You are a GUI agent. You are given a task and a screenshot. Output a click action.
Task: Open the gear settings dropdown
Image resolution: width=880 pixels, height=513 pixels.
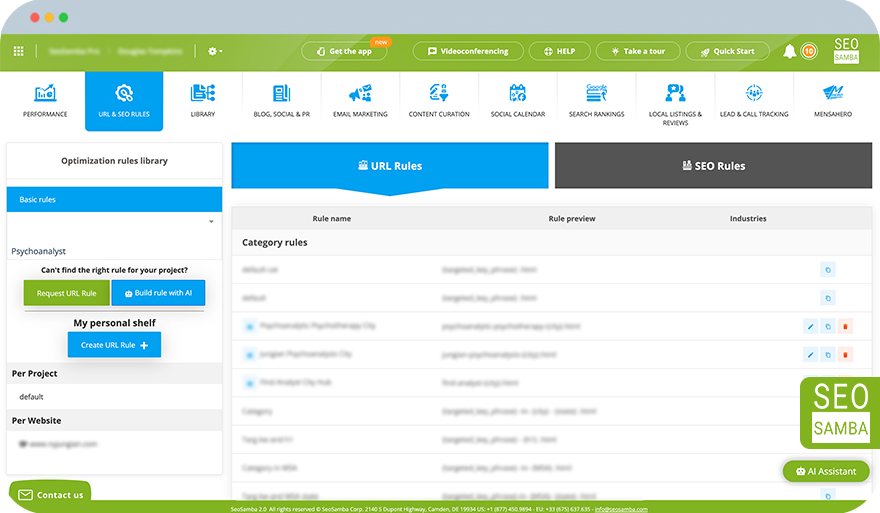(215, 51)
